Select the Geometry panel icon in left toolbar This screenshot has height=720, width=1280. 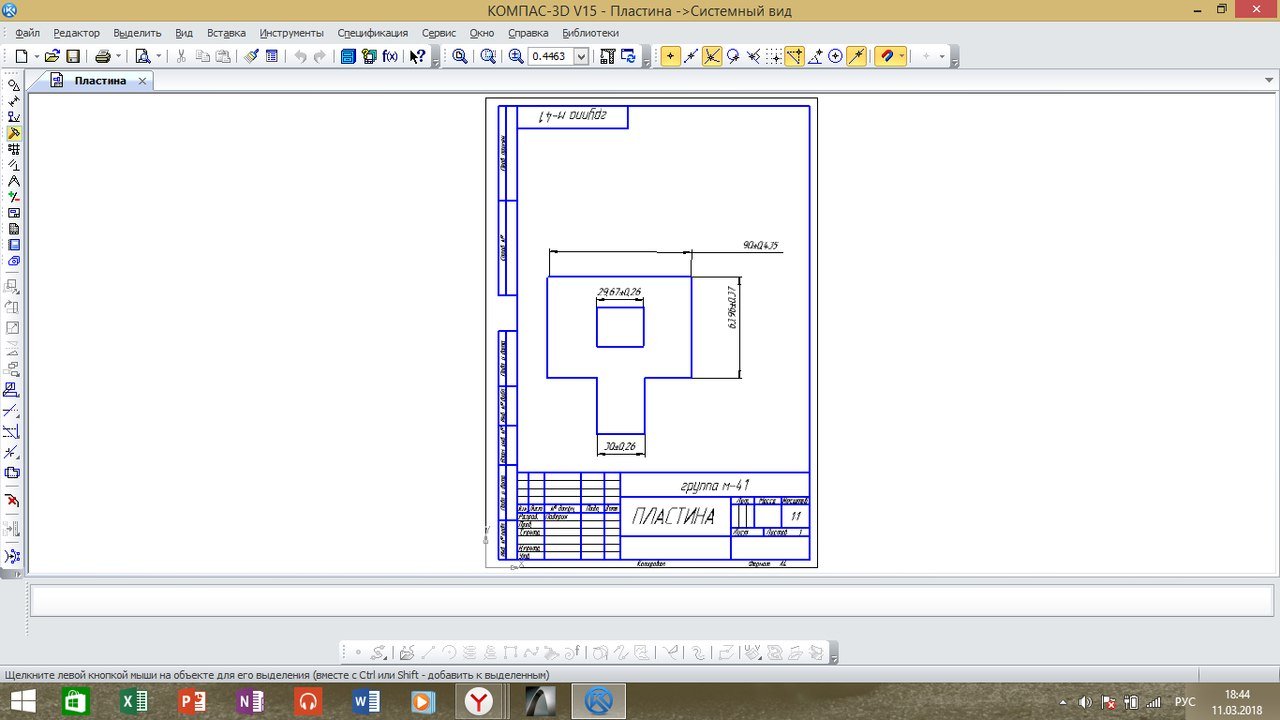tap(14, 86)
